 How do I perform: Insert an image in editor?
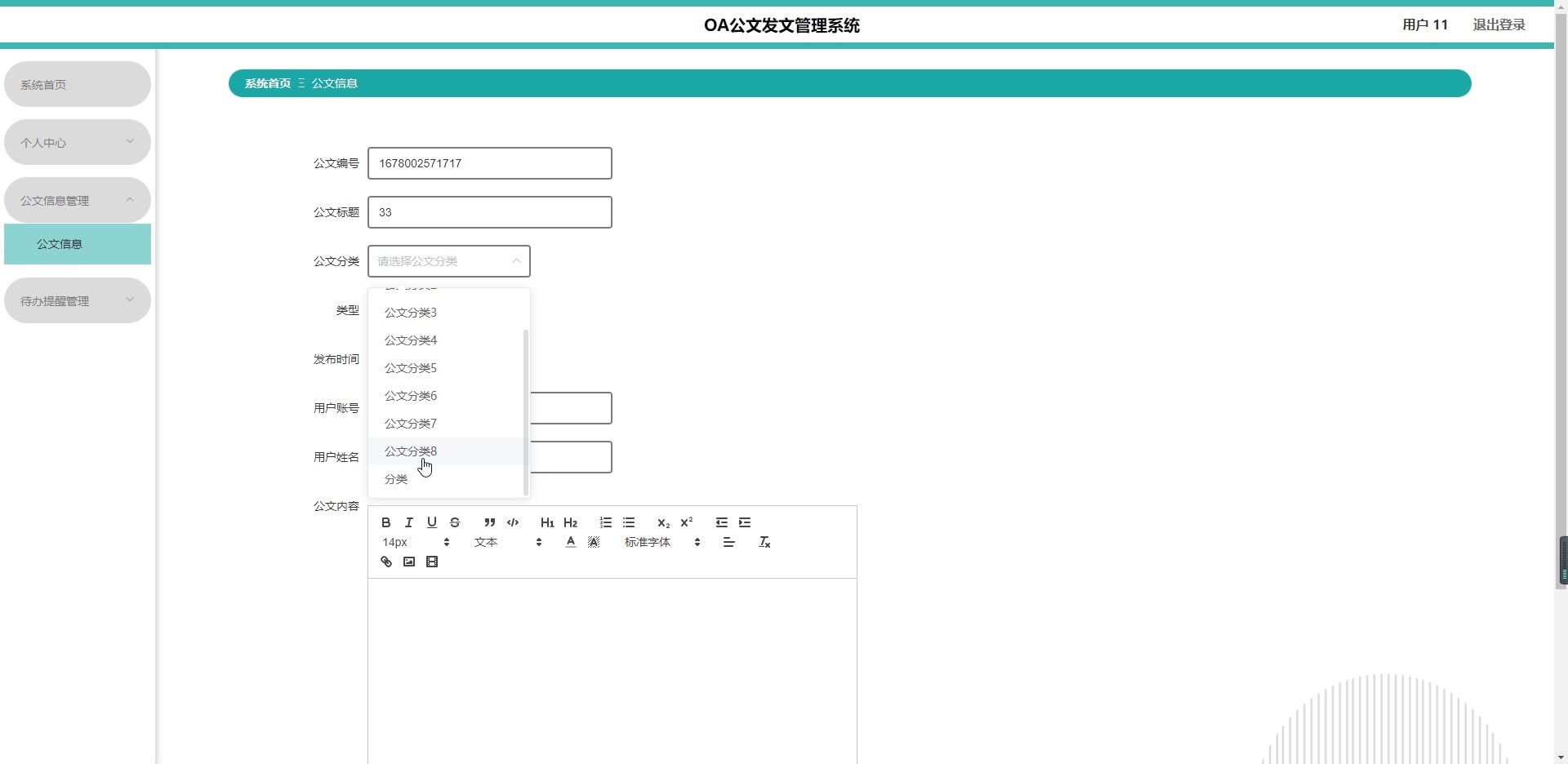coord(409,562)
